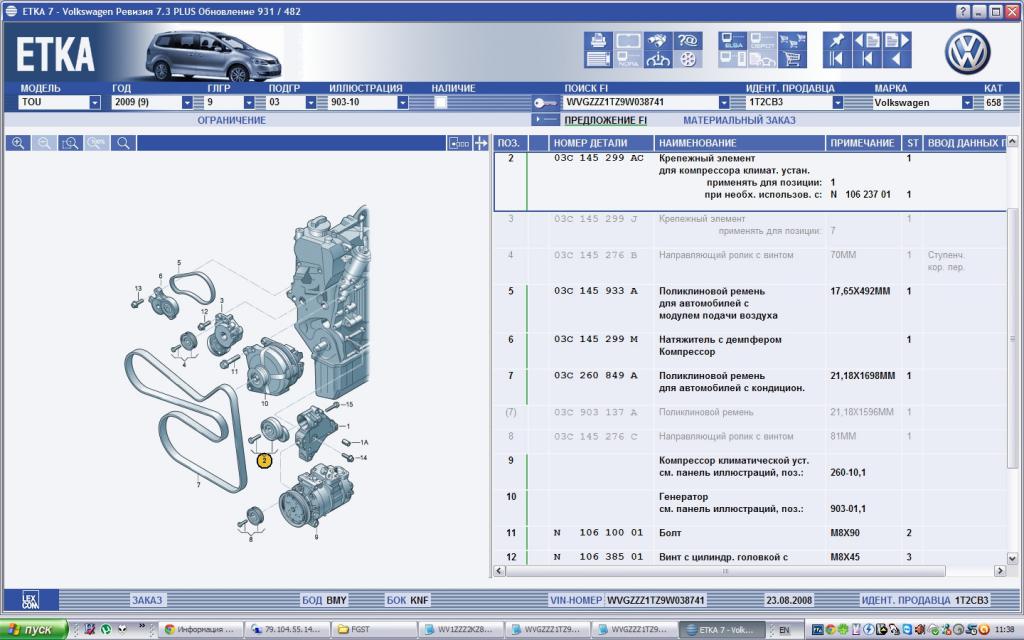Switch to МАТЕРИАЛЬНЫЙ ЗАКАЗ tab

tap(739, 120)
